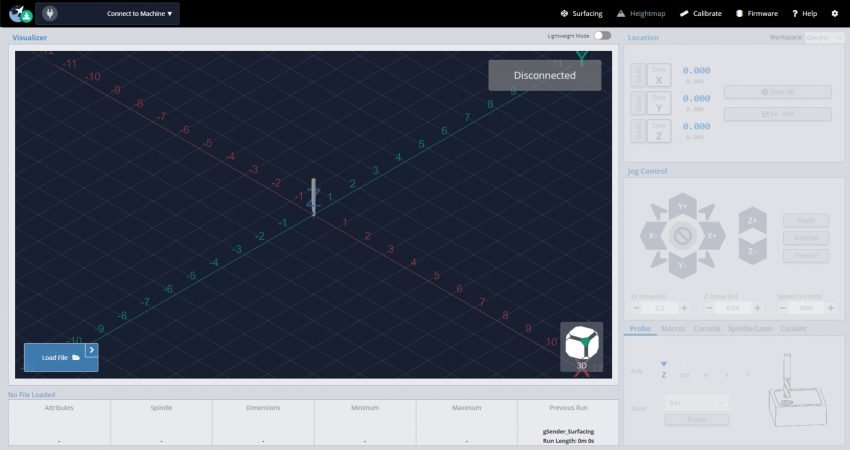Click the Zero Z button
This screenshot has width=850, height=450.
coord(659,131)
